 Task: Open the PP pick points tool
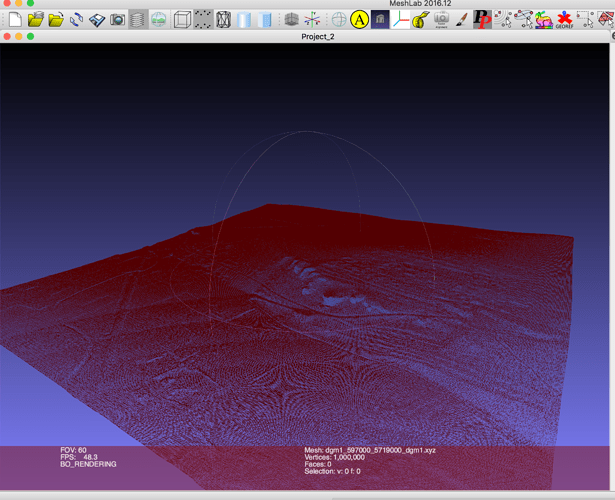coord(482,19)
